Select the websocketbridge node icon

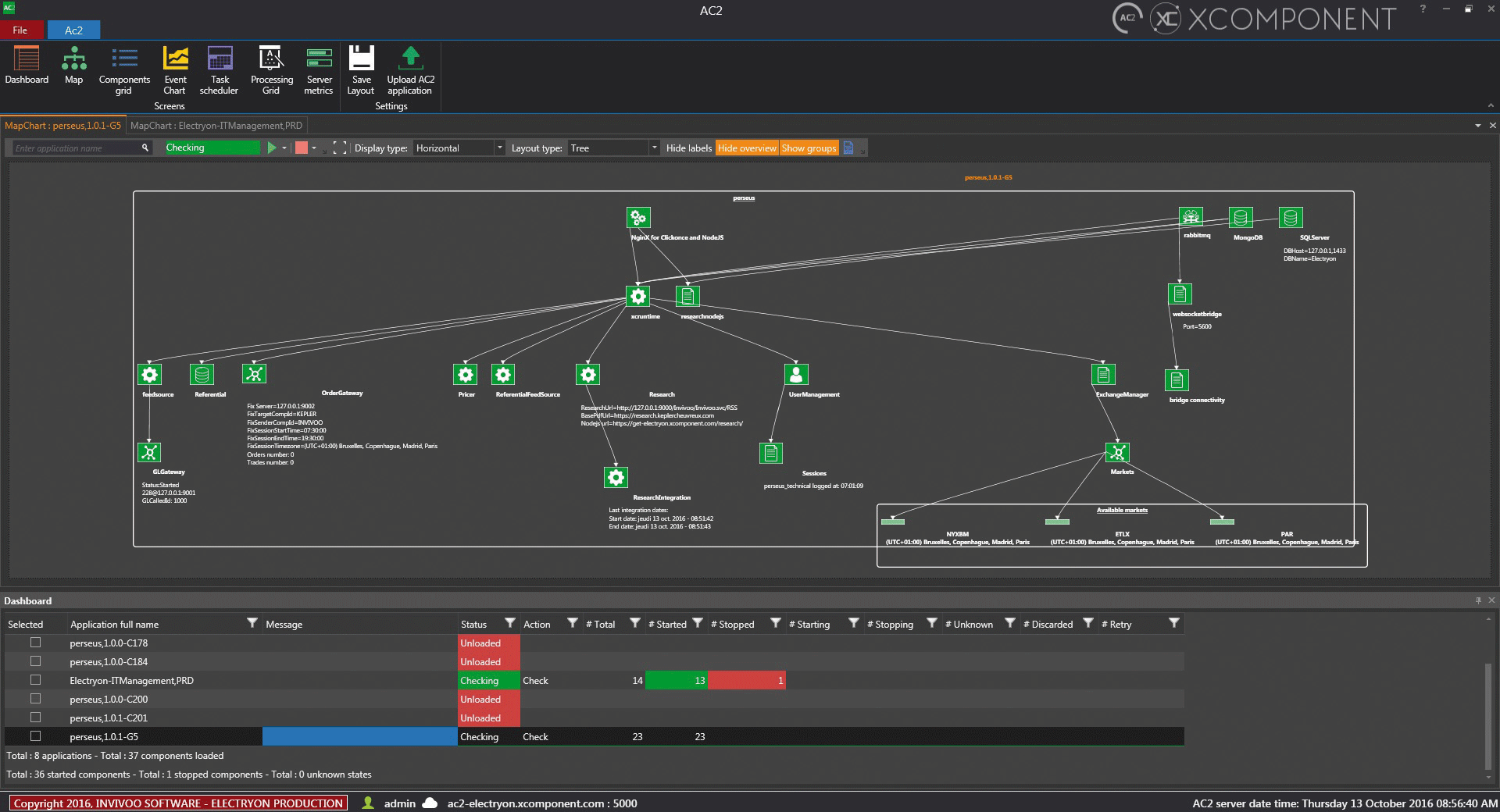tap(1180, 294)
